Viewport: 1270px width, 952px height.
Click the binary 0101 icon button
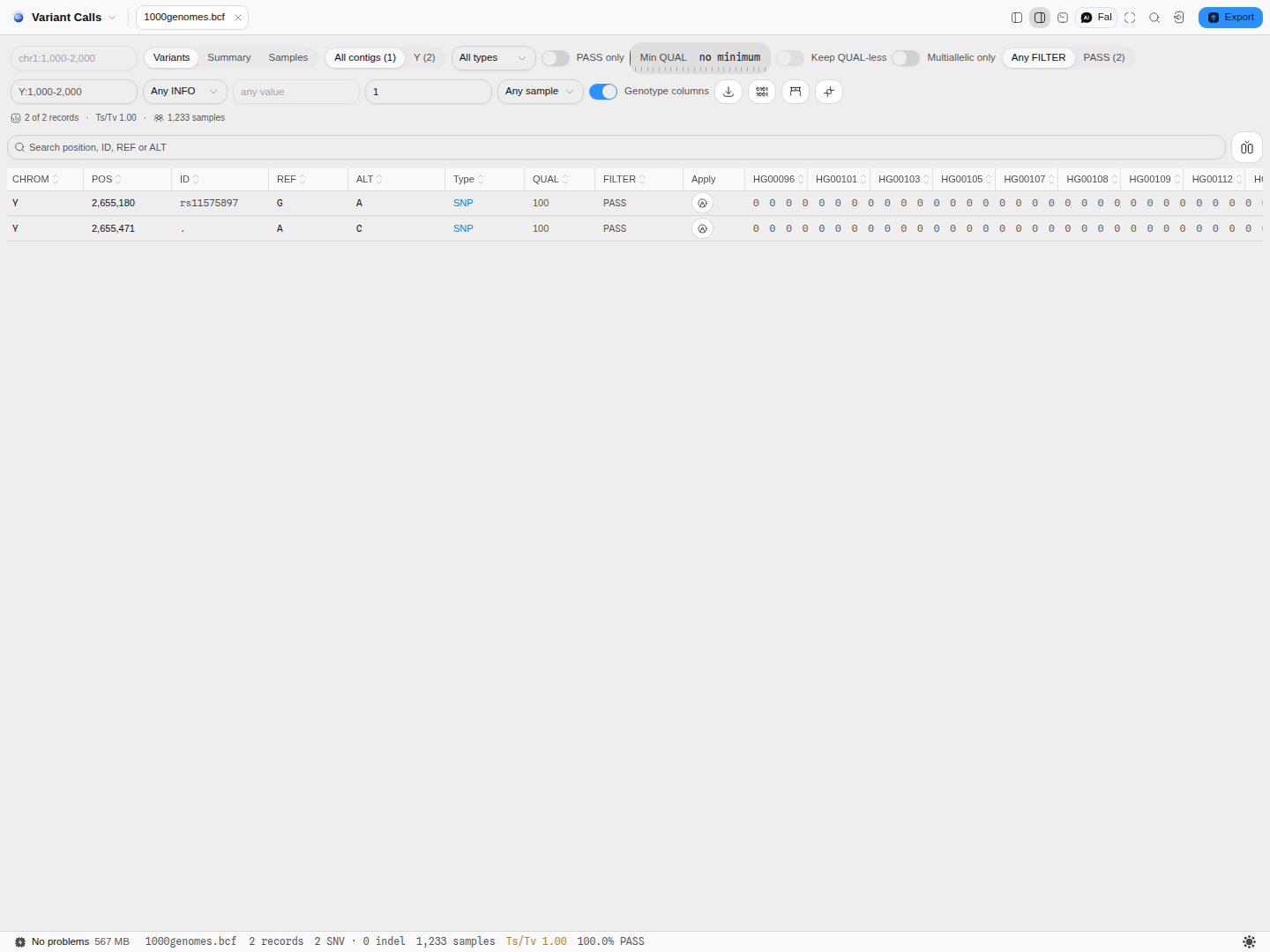(x=762, y=92)
